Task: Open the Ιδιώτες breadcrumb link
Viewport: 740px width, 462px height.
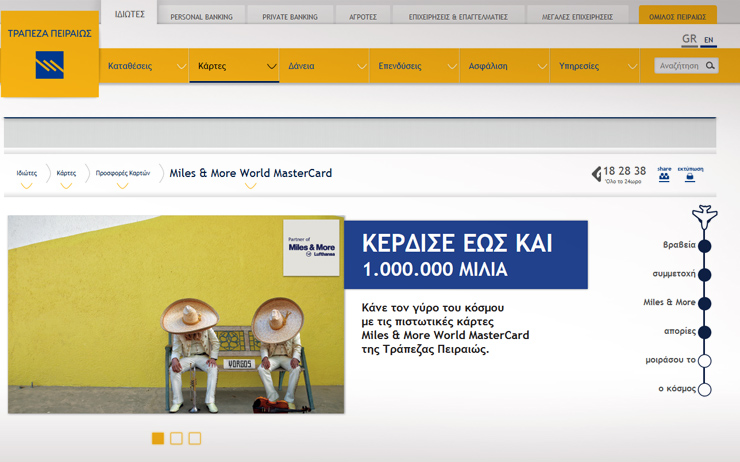Action: click(x=26, y=173)
